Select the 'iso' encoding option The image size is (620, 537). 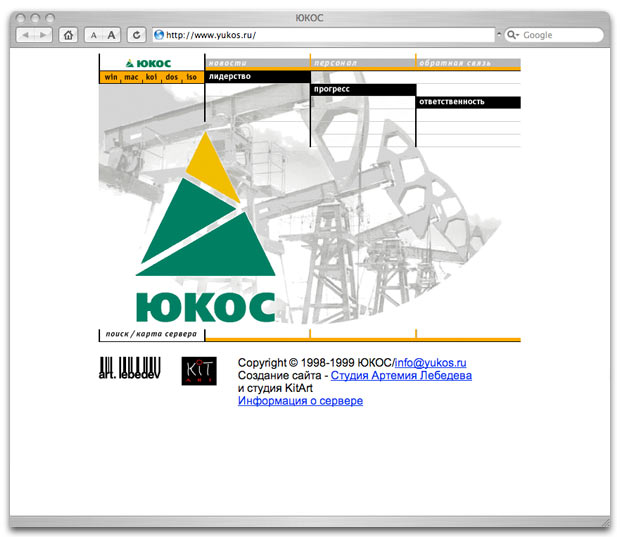point(190,77)
